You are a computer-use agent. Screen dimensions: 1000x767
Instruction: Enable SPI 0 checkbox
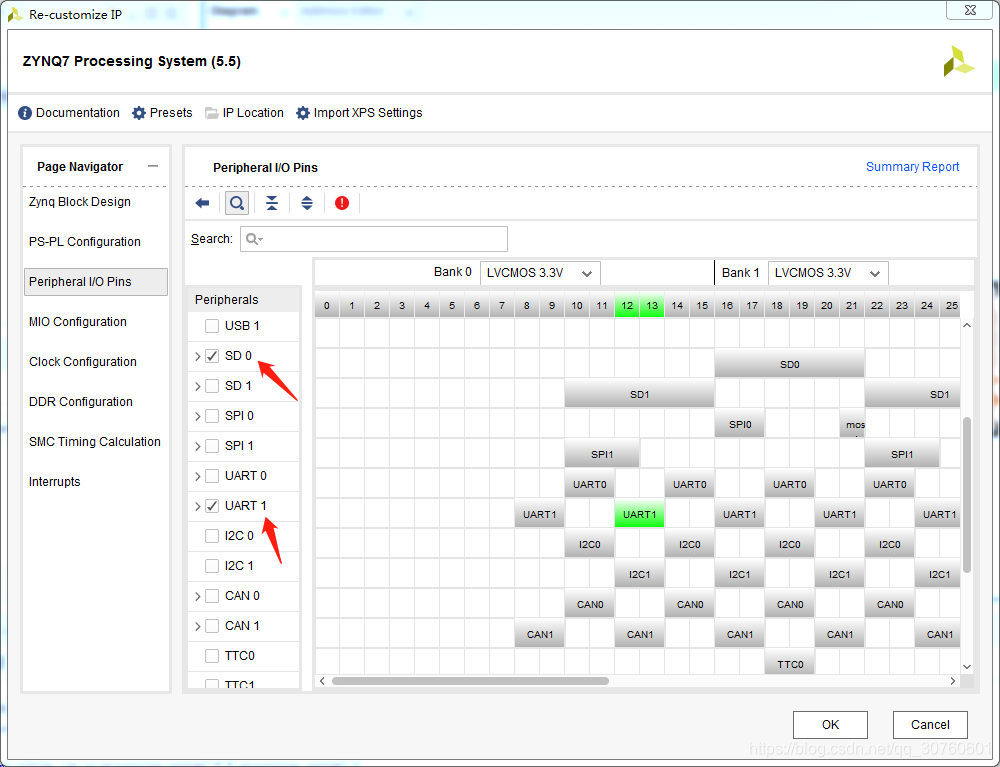tap(212, 416)
